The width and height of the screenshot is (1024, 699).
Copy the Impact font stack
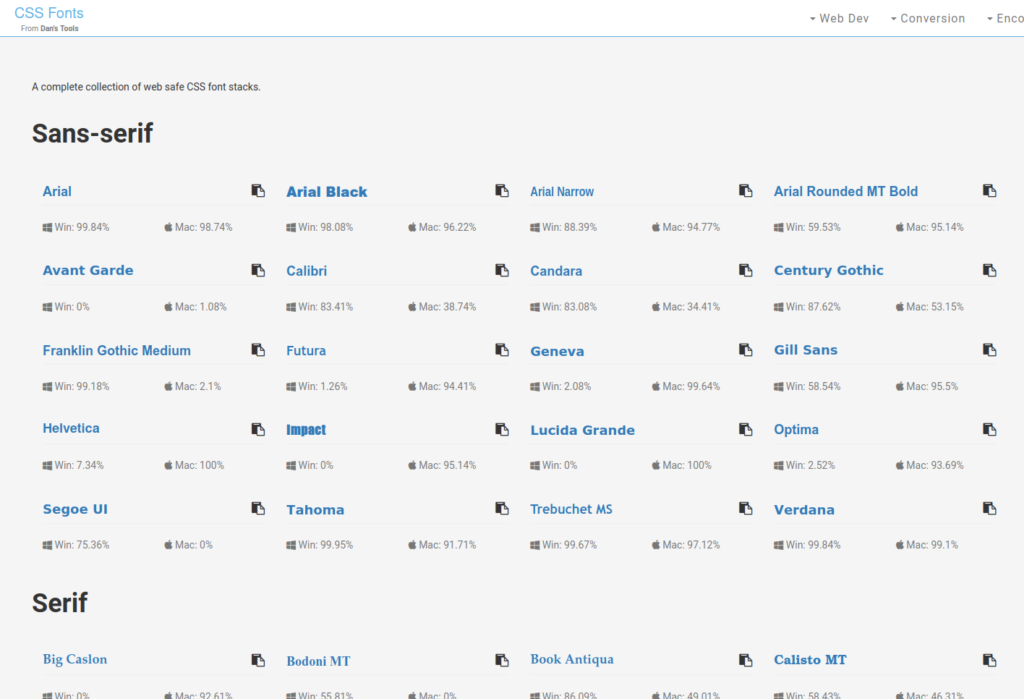[502, 429]
